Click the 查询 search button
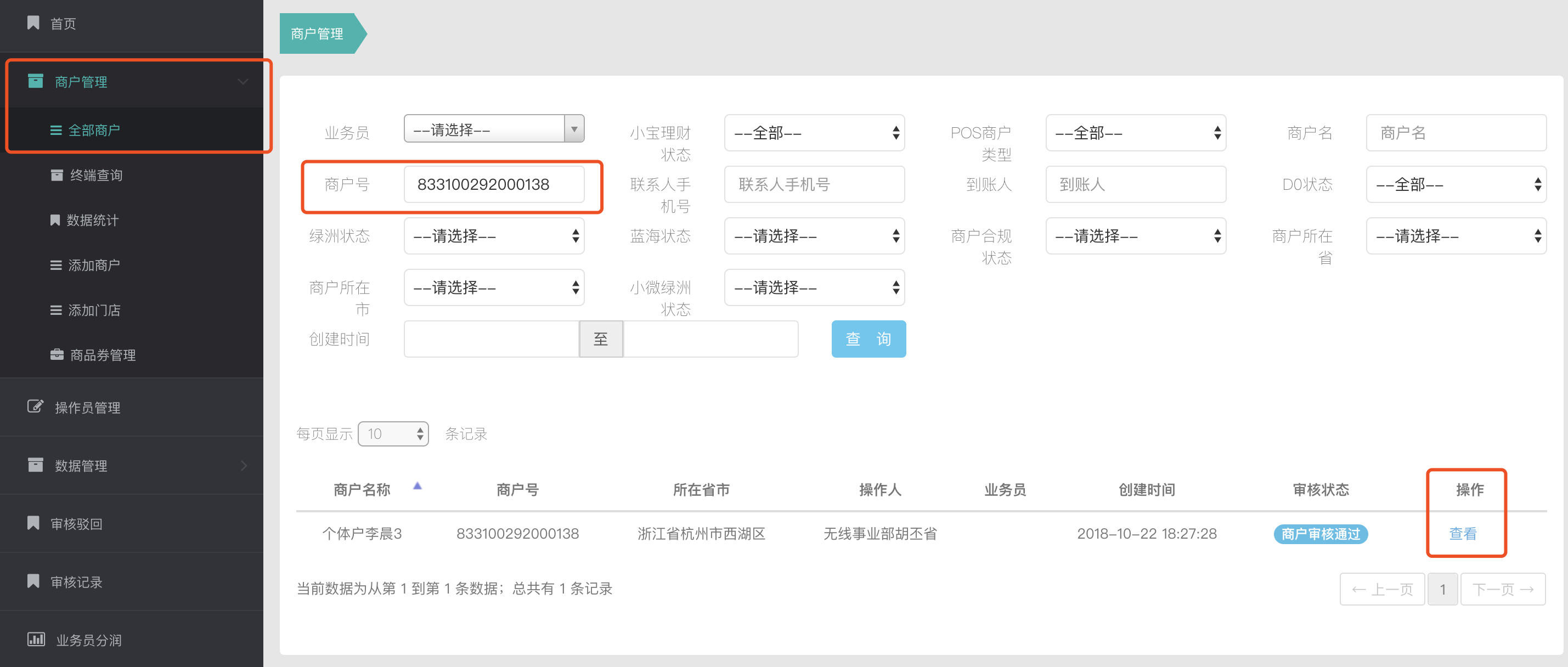This screenshot has width=1568, height=667. [x=868, y=339]
